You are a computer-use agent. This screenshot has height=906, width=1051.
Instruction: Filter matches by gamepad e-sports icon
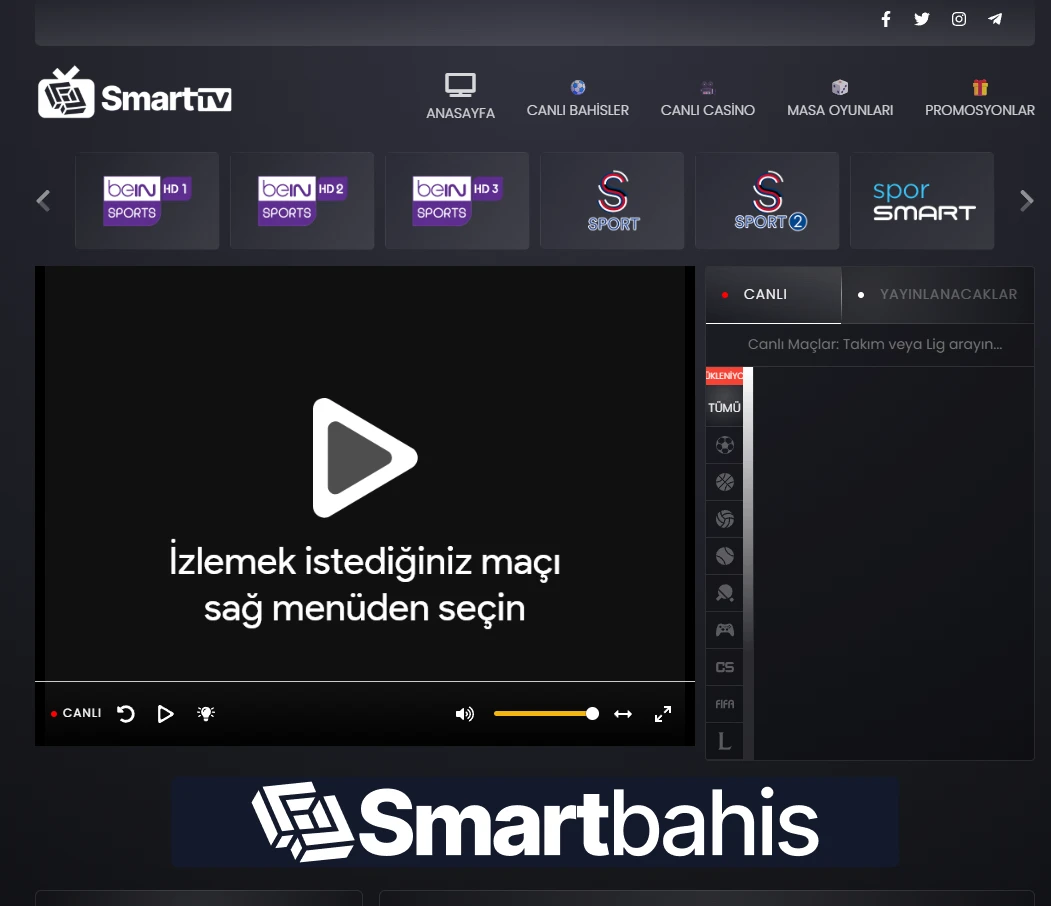(725, 630)
